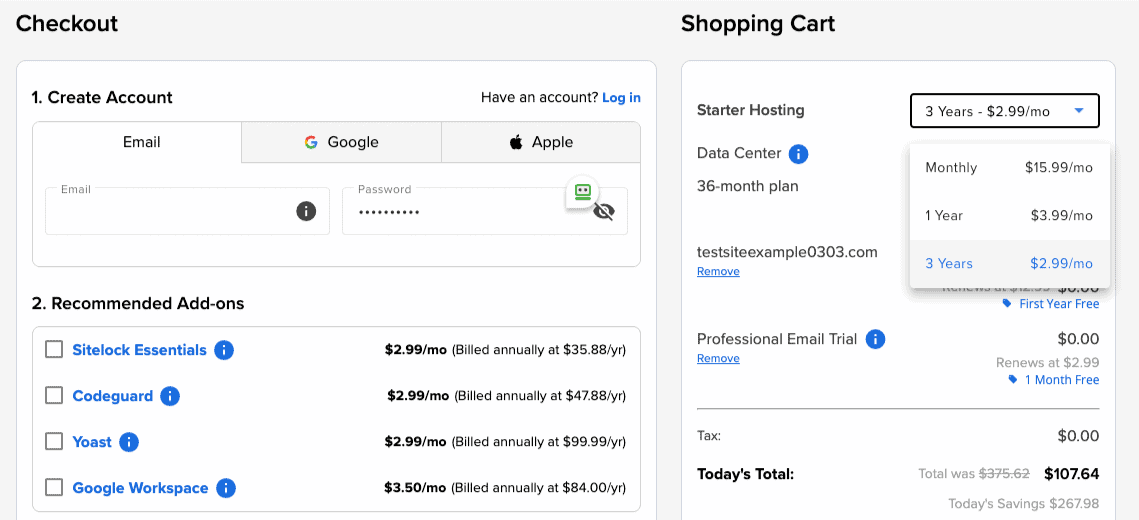Click the First Year Free label

coord(1059,304)
